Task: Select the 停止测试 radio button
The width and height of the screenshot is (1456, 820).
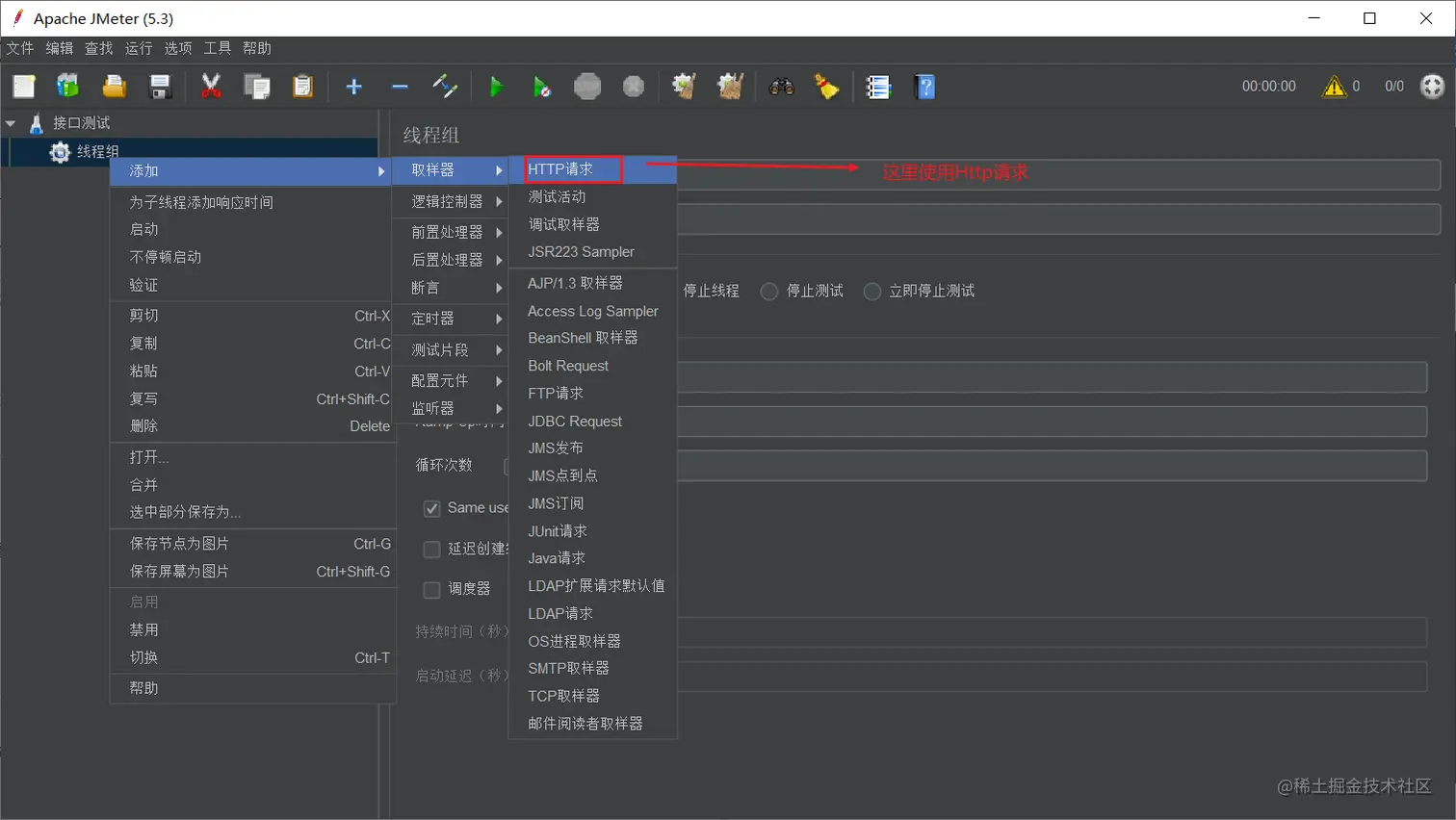Action: point(769,291)
